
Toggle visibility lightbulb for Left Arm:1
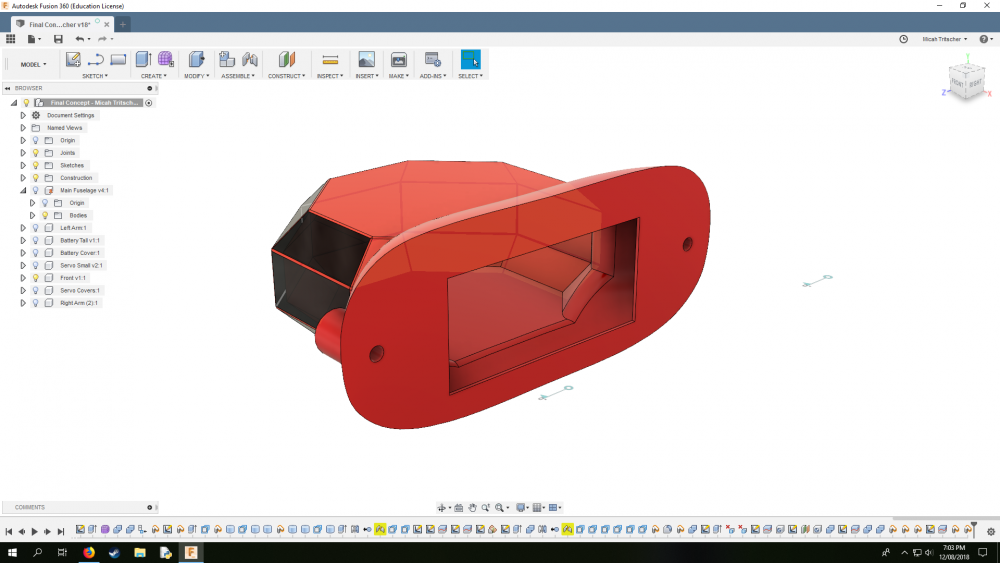point(35,228)
